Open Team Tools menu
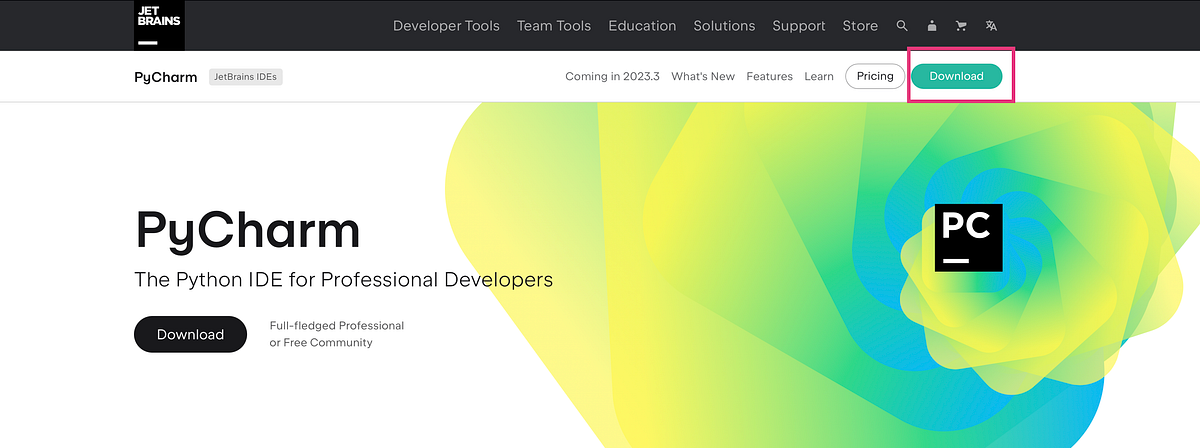Image resolution: width=1200 pixels, height=448 pixels. (x=554, y=26)
